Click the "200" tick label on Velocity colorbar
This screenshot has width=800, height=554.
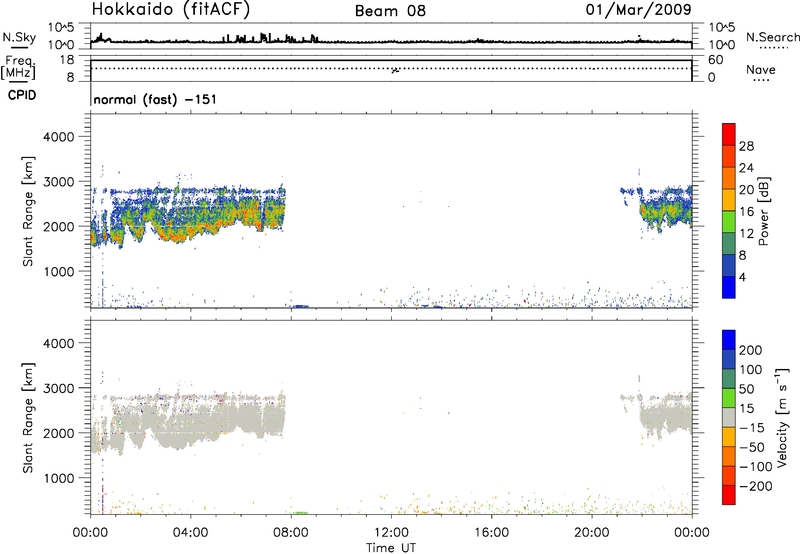pos(751,350)
